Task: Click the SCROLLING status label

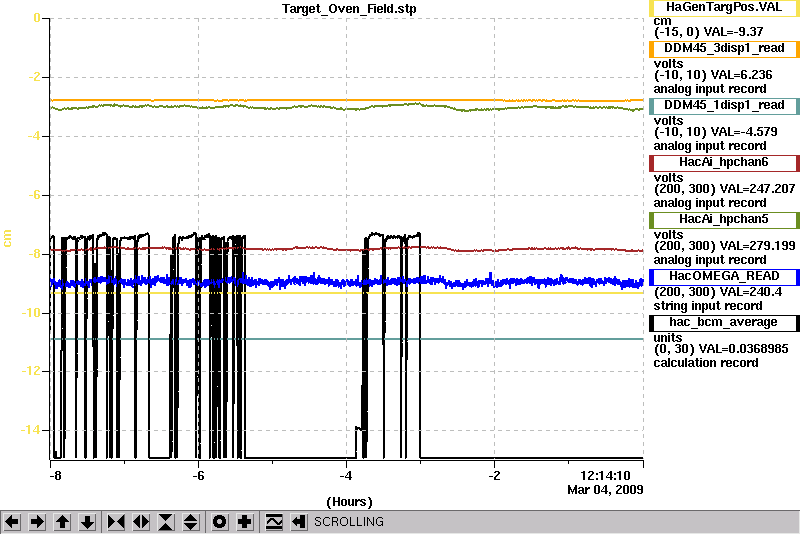Action: point(348,522)
